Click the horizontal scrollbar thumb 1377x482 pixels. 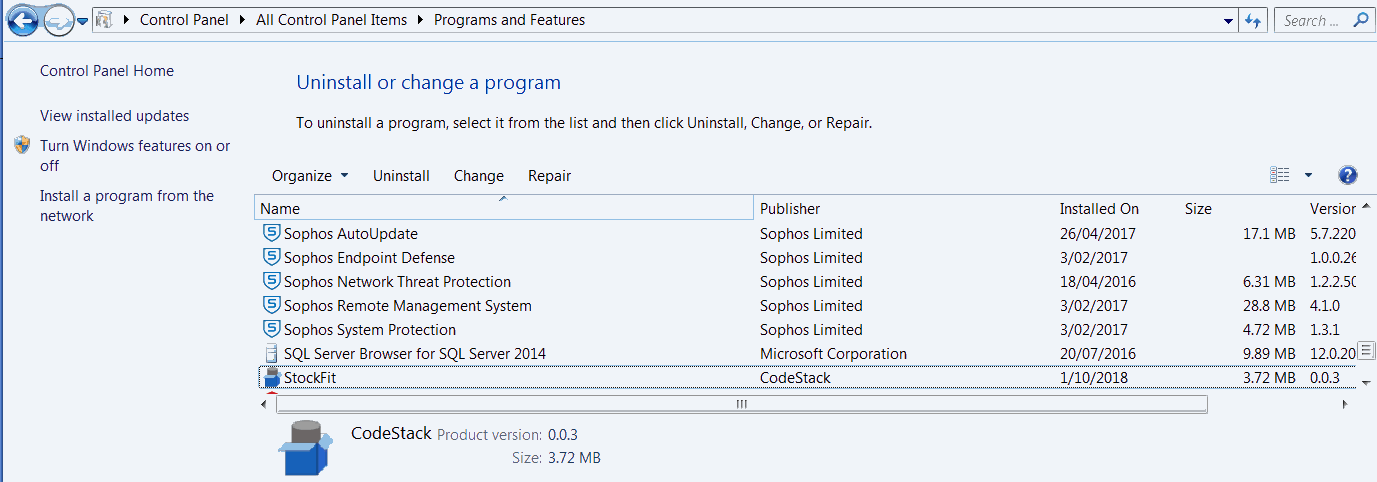741,404
